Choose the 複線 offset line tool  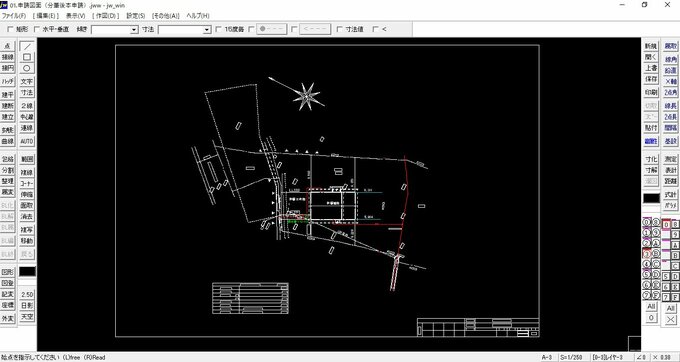pyautogui.click(x=27, y=173)
